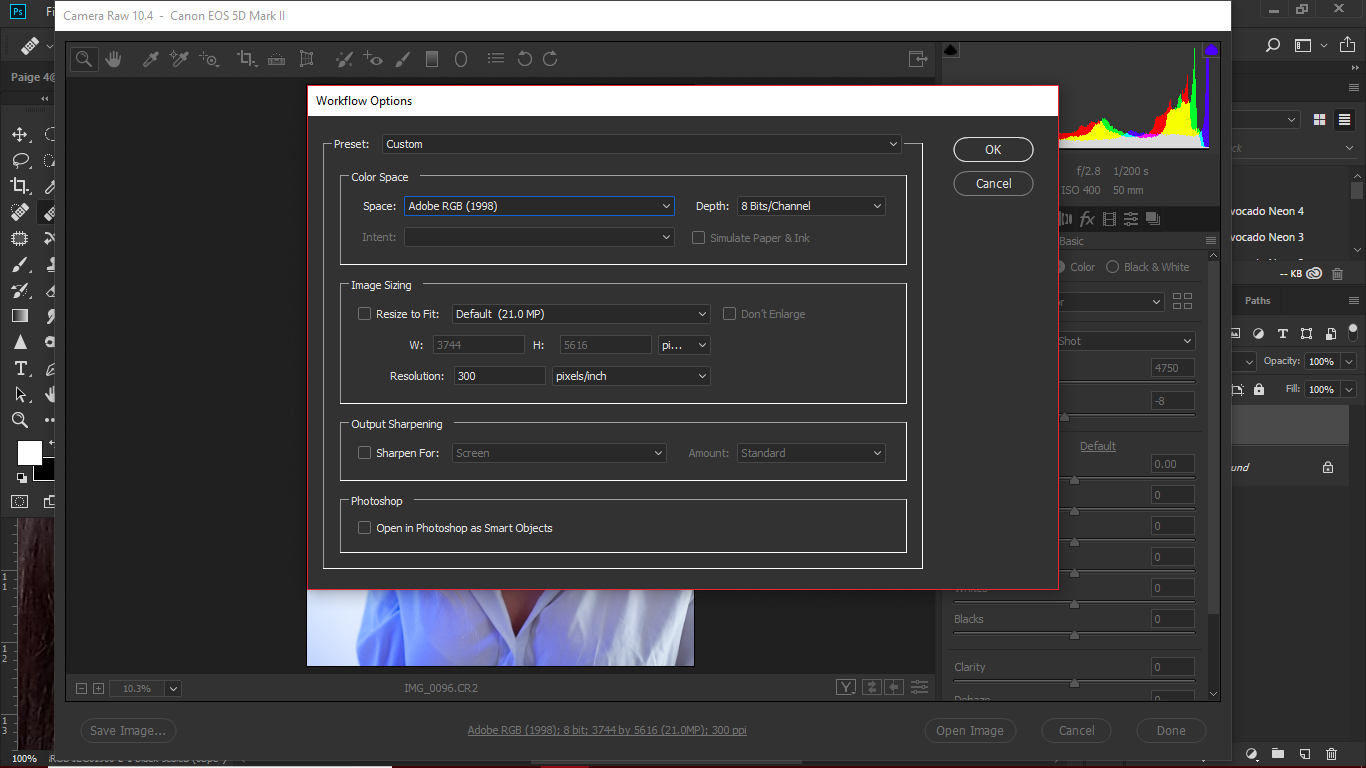
Task: Select the White Balance eyedropper tool
Action: coord(151,59)
